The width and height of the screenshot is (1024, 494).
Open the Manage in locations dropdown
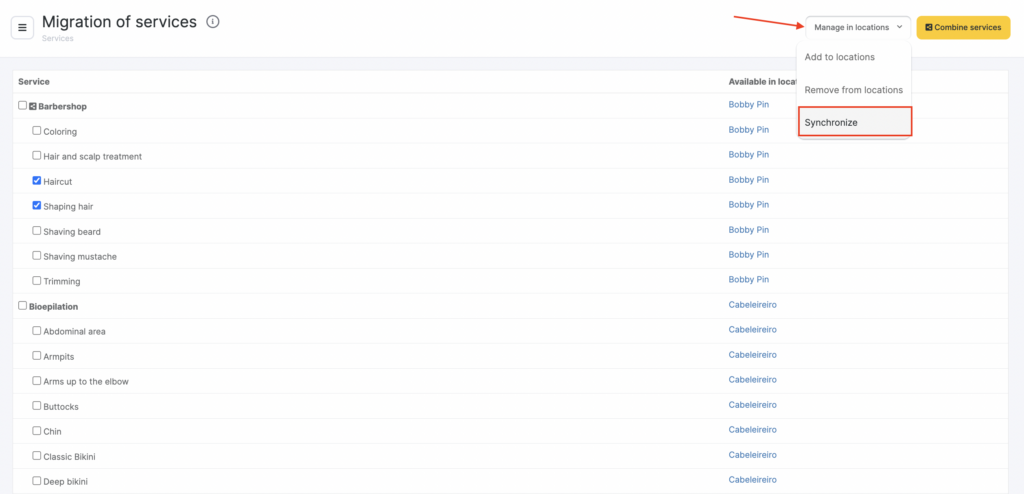pos(857,27)
